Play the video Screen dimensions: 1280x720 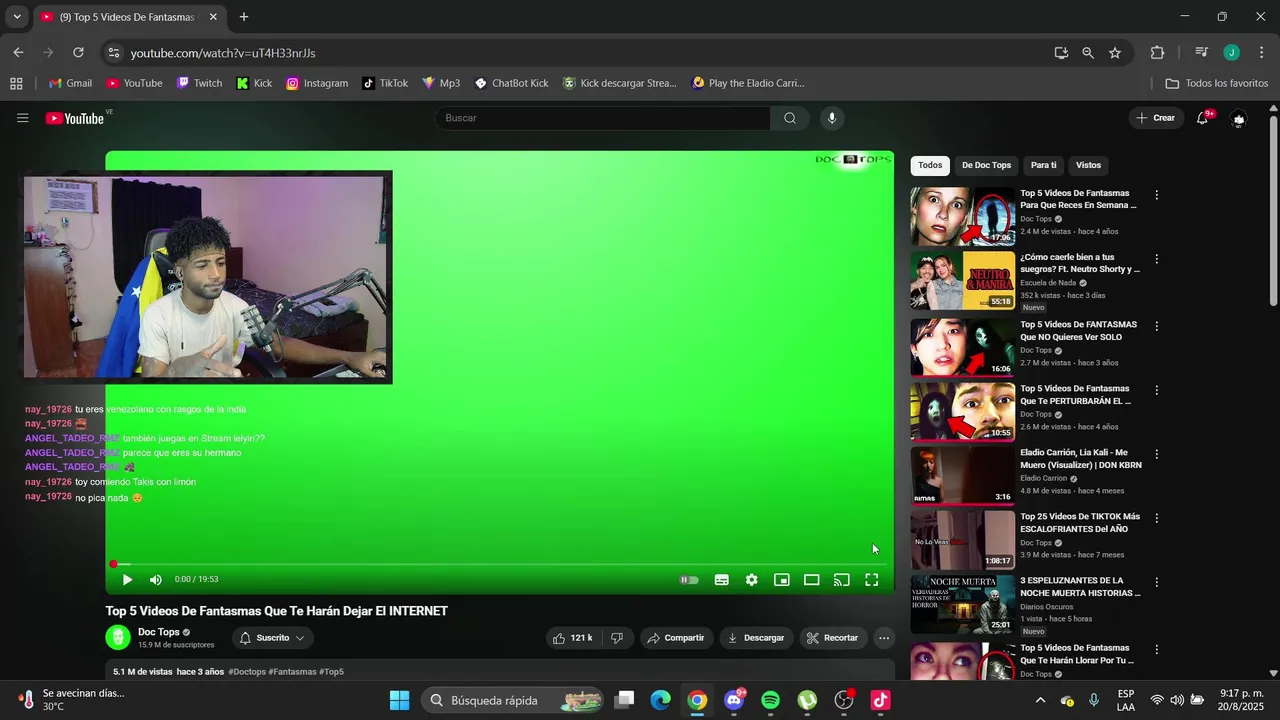127,579
